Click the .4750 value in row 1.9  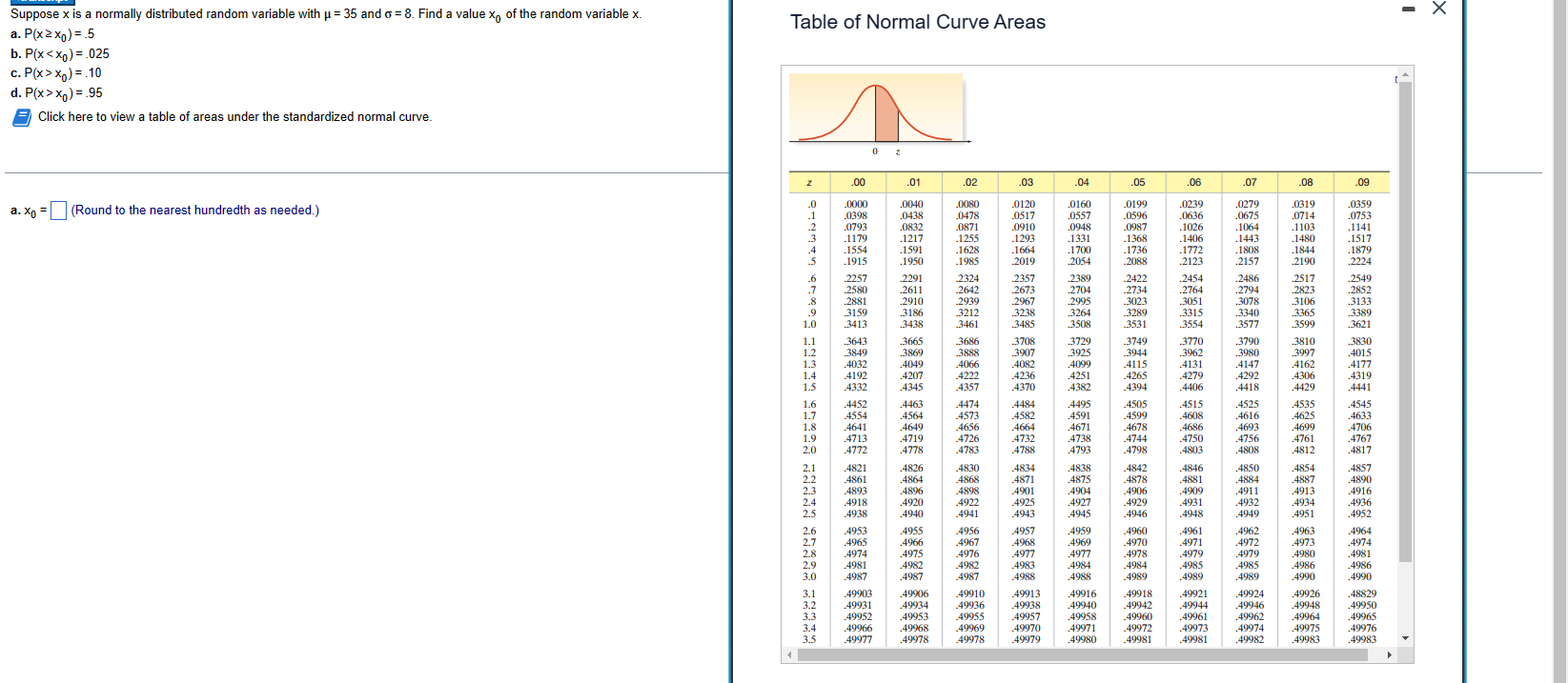click(x=1191, y=439)
